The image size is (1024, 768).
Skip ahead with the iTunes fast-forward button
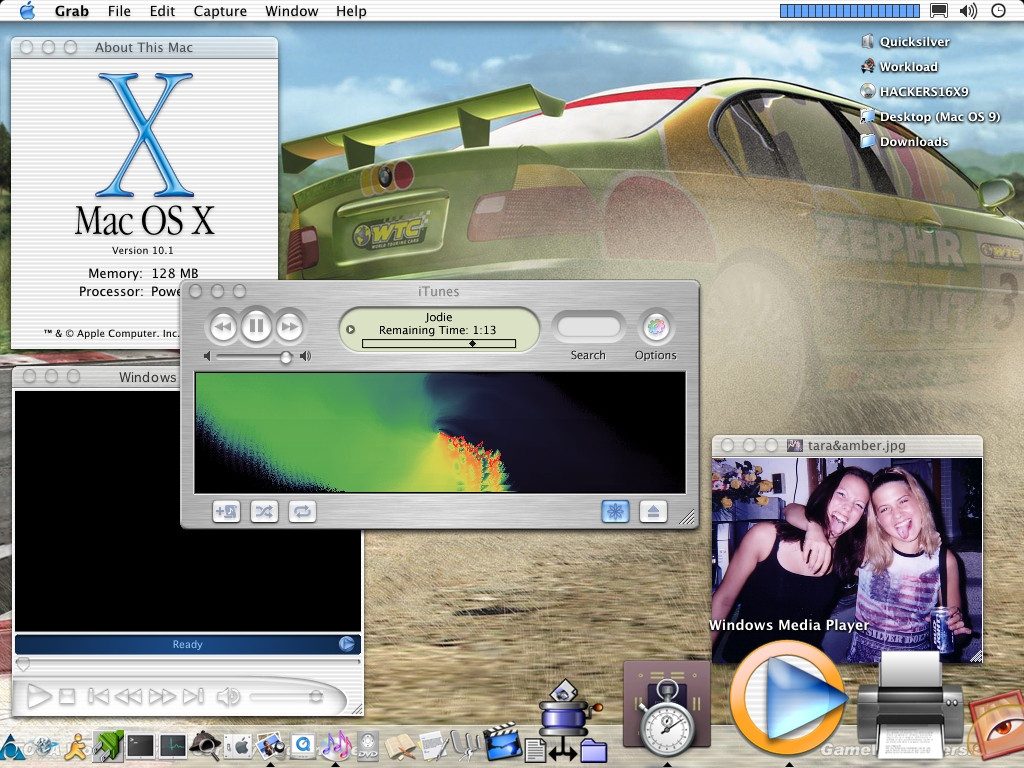(289, 327)
